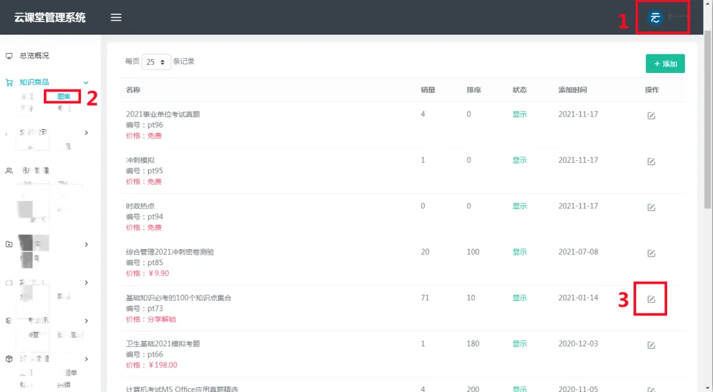Expand the sidebar group beside the folder icon

tap(86, 244)
